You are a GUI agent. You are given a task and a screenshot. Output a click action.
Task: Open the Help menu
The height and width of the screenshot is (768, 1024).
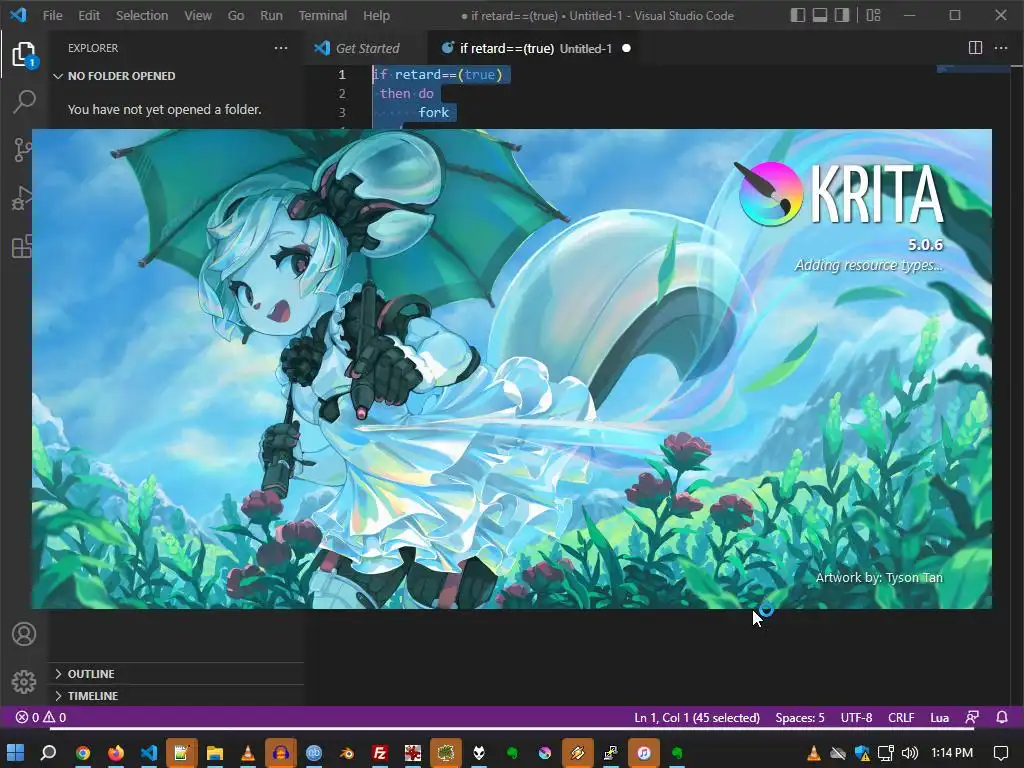376,15
